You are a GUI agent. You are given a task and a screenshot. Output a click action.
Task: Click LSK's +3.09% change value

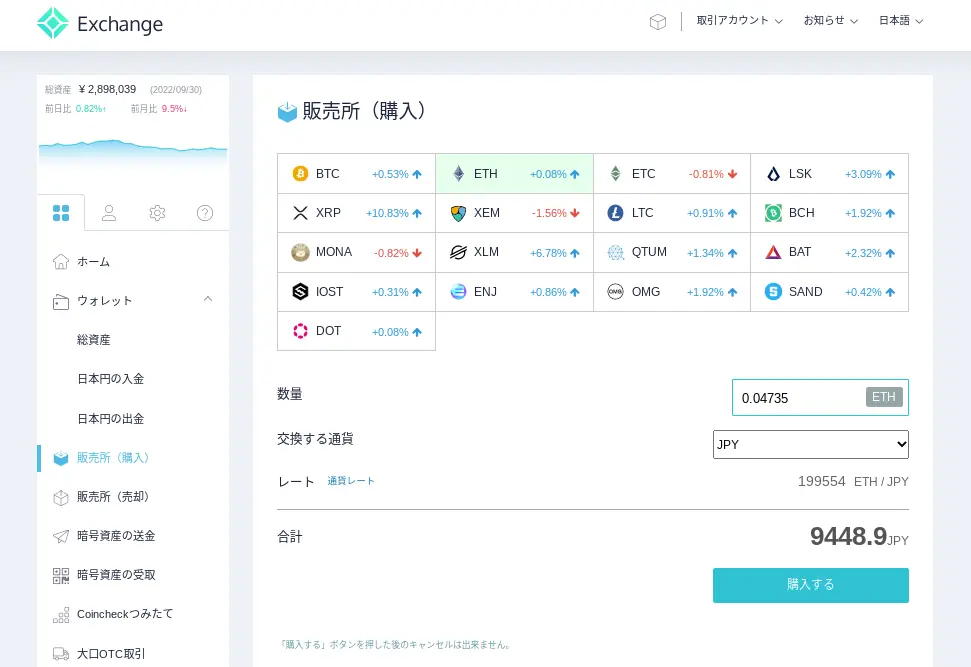[x=863, y=175]
